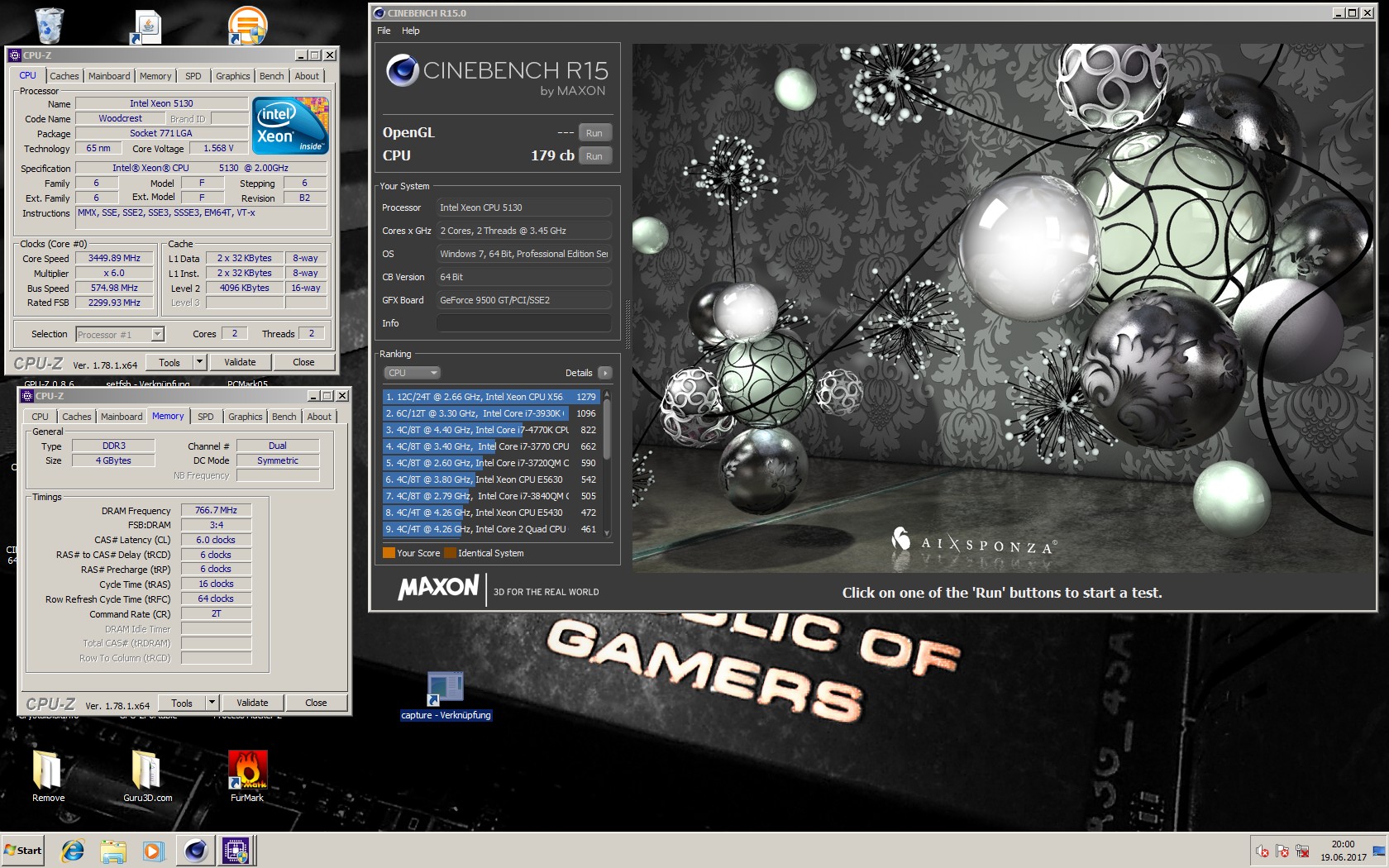Click the Details arrow button in Ranking
The image size is (1389, 868).
coord(605,373)
